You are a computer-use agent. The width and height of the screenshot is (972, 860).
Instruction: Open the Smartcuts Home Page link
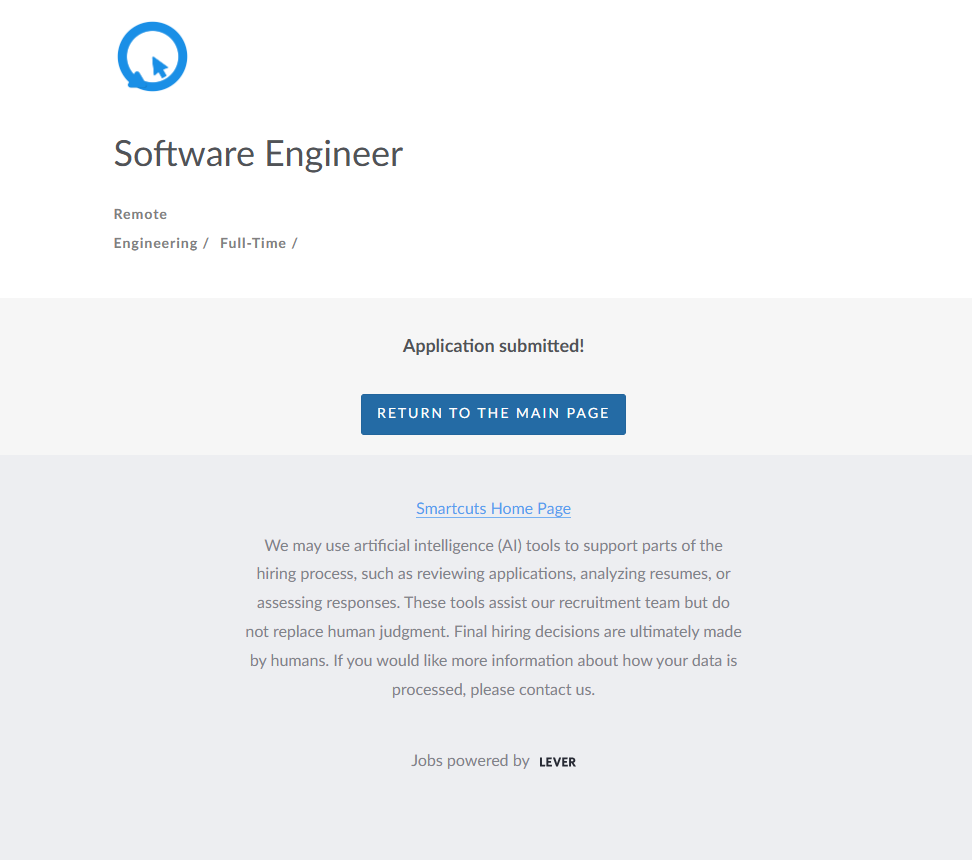(x=493, y=508)
